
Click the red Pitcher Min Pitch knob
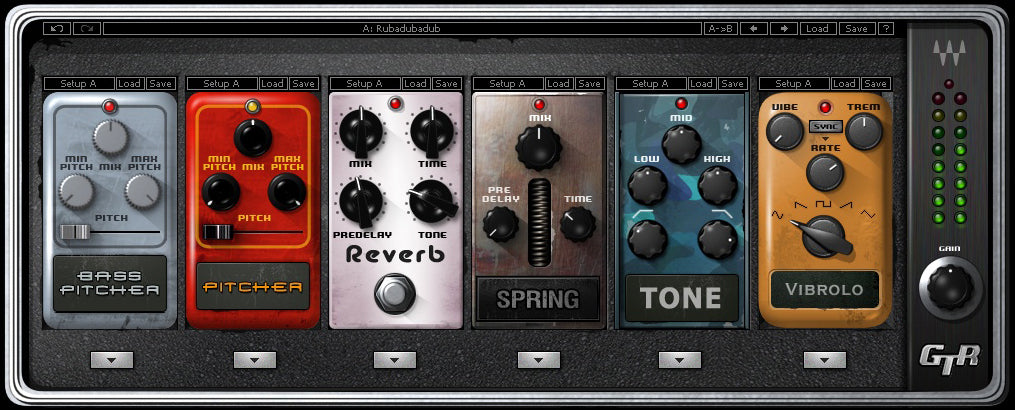pos(220,191)
